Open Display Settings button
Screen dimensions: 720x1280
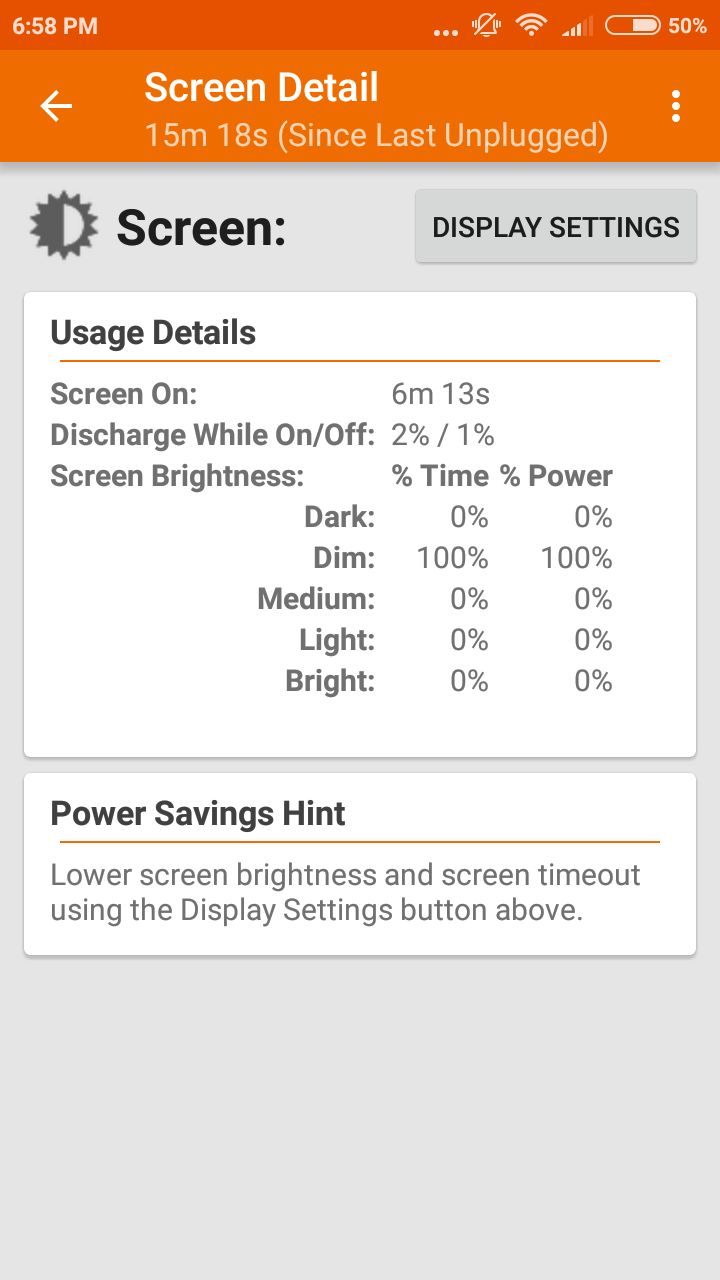556,227
